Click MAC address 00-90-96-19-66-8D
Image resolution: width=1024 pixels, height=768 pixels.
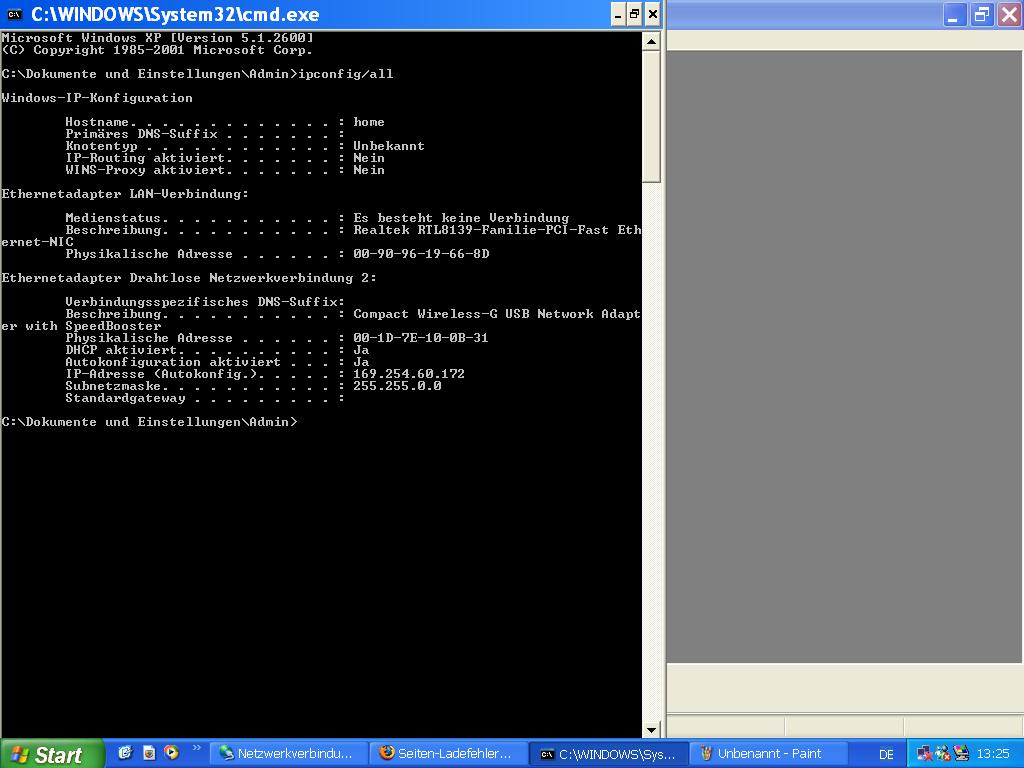pos(421,254)
